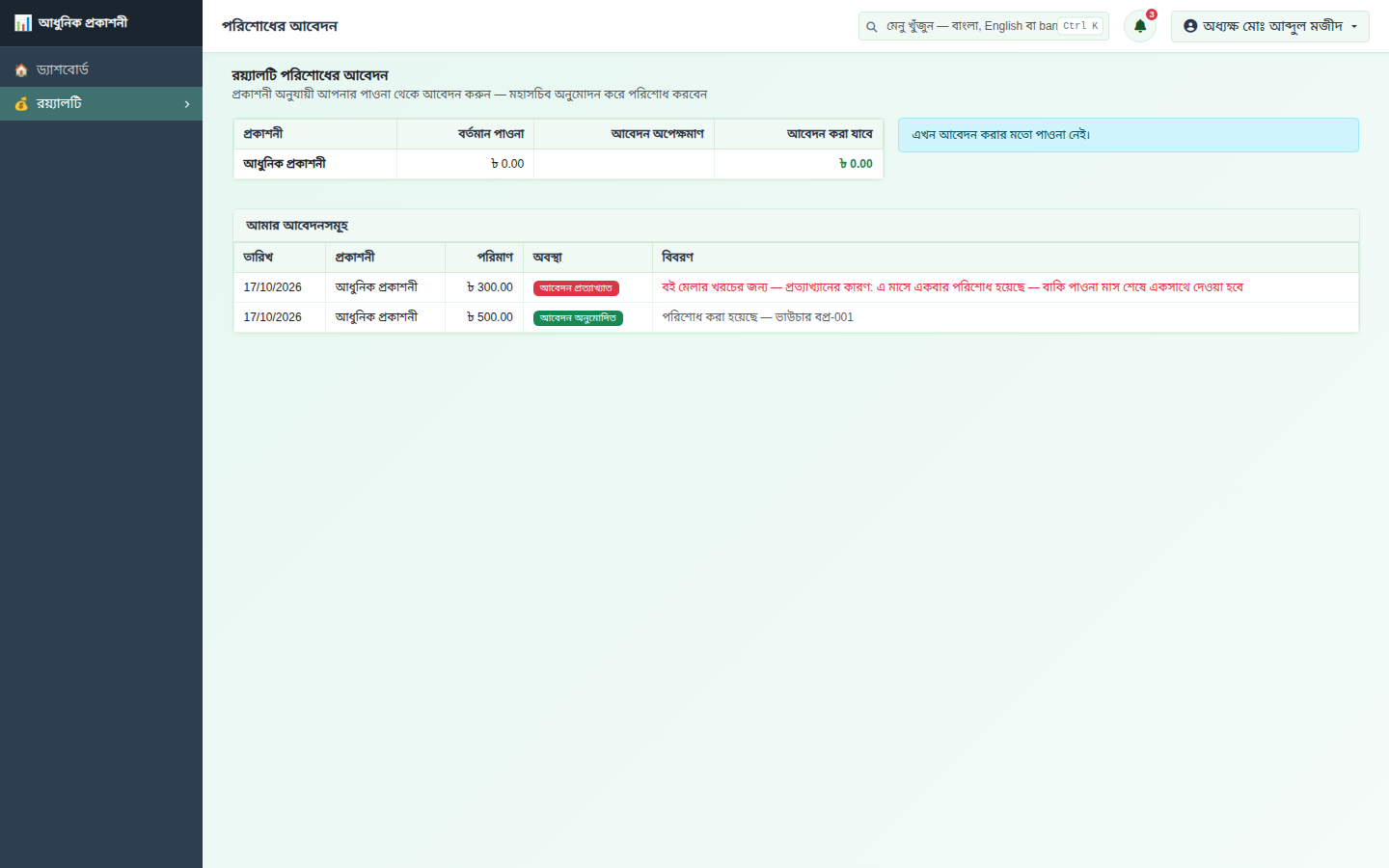This screenshot has width=1389, height=868.
Task: Click the date in the approved application row
Action: 272,317
